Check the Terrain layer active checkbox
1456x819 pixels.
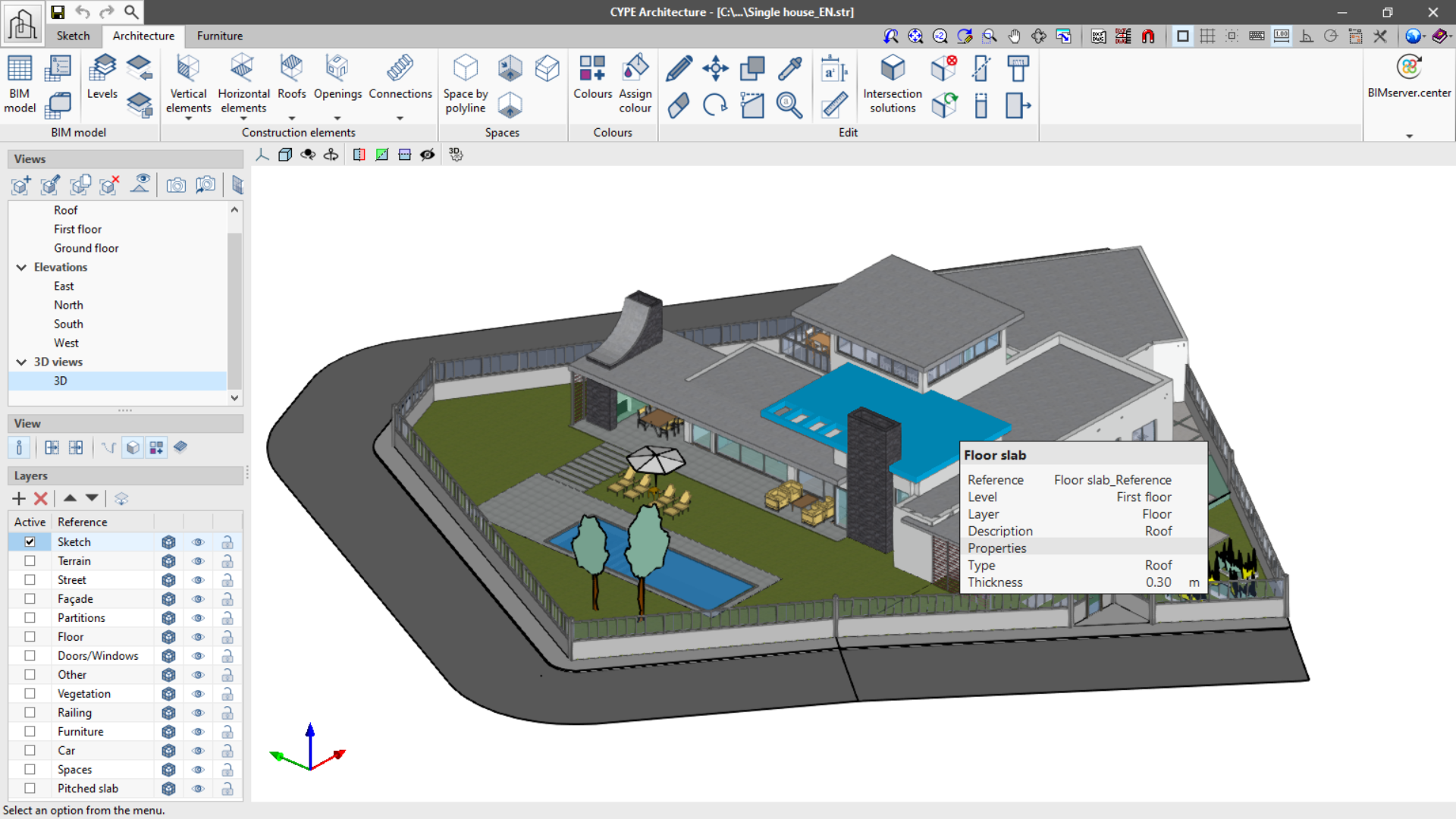point(30,560)
